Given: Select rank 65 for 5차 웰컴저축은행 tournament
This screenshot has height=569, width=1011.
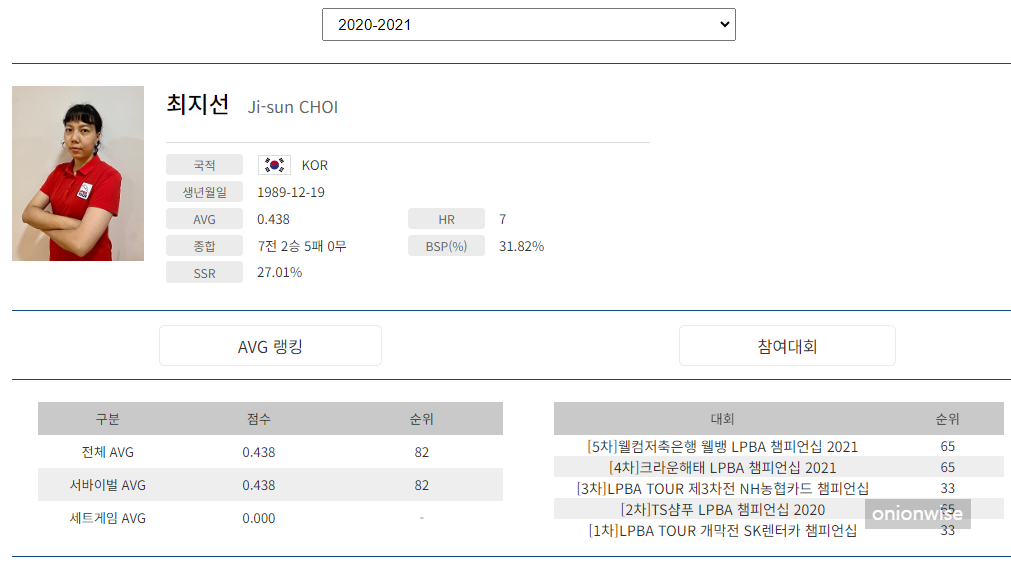Looking at the screenshot, I should coord(948,446).
